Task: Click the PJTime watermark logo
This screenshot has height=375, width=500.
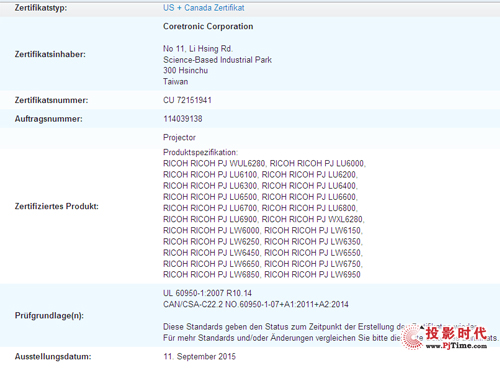Action: pos(446,337)
